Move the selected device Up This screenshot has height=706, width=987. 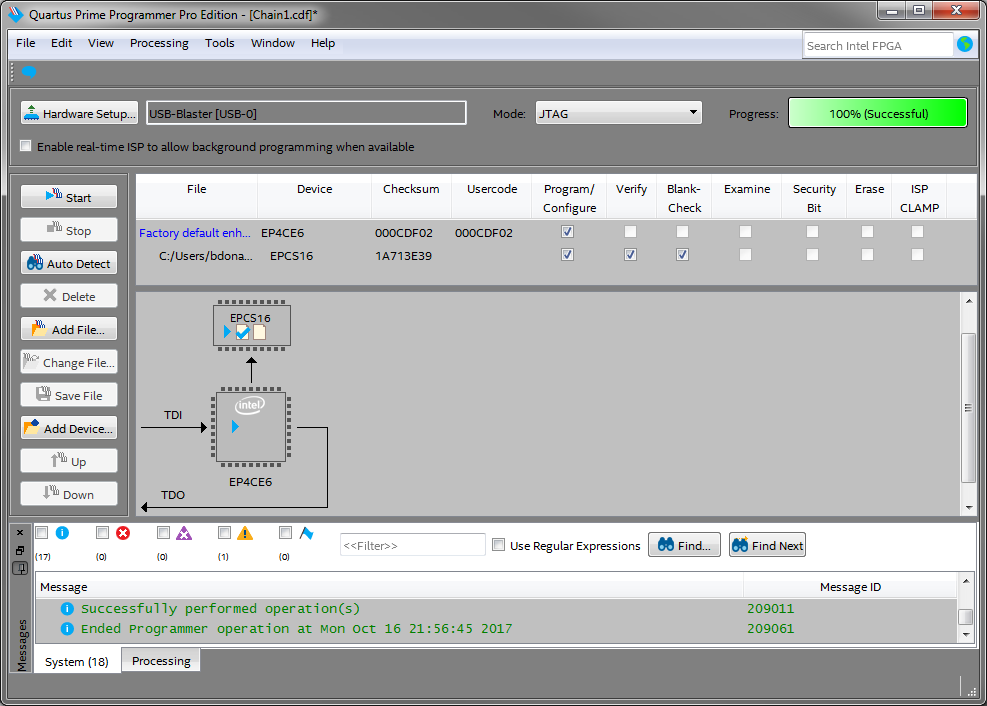(x=69, y=461)
